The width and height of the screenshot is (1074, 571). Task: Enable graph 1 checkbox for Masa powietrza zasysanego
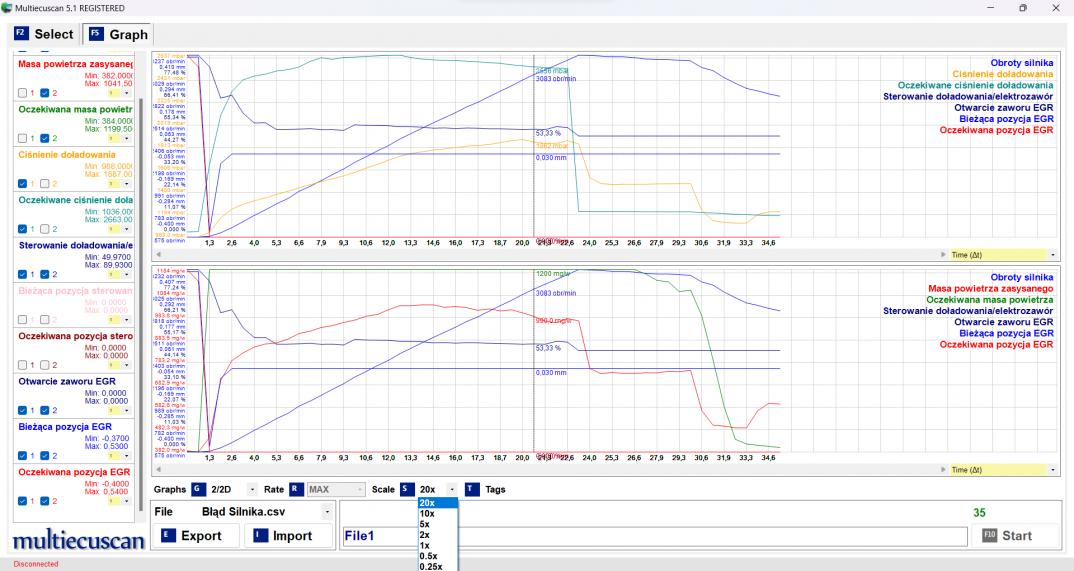point(23,93)
